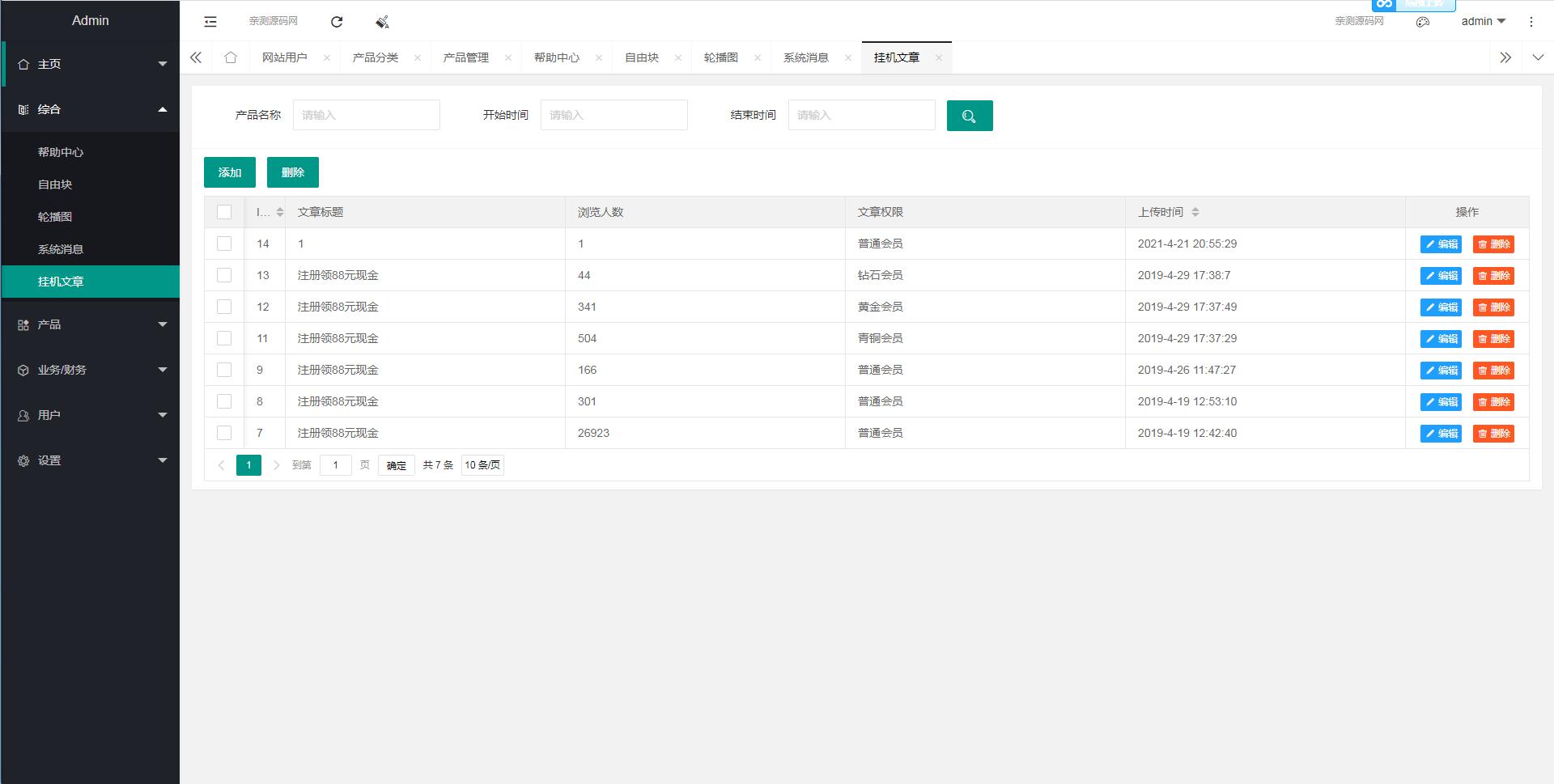
Task: Check the select-all checkbox in table header
Action: point(224,211)
